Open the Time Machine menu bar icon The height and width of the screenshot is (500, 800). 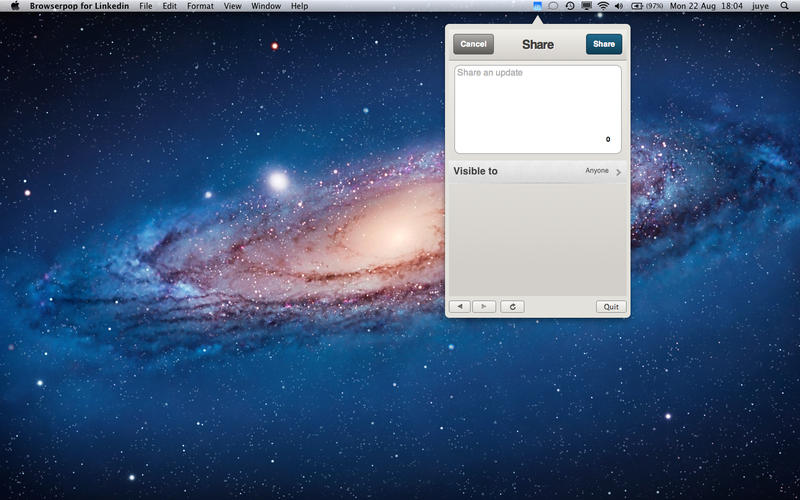click(569, 6)
